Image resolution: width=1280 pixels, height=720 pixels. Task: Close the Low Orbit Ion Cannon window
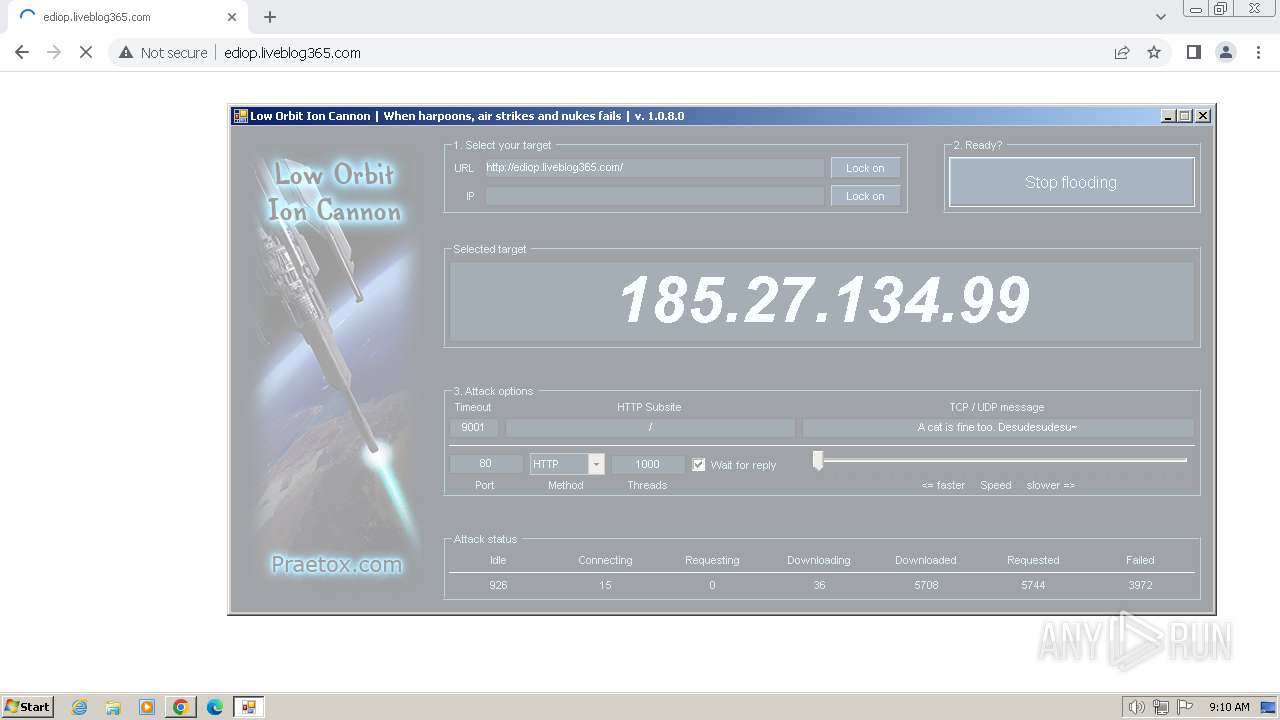(x=1203, y=116)
